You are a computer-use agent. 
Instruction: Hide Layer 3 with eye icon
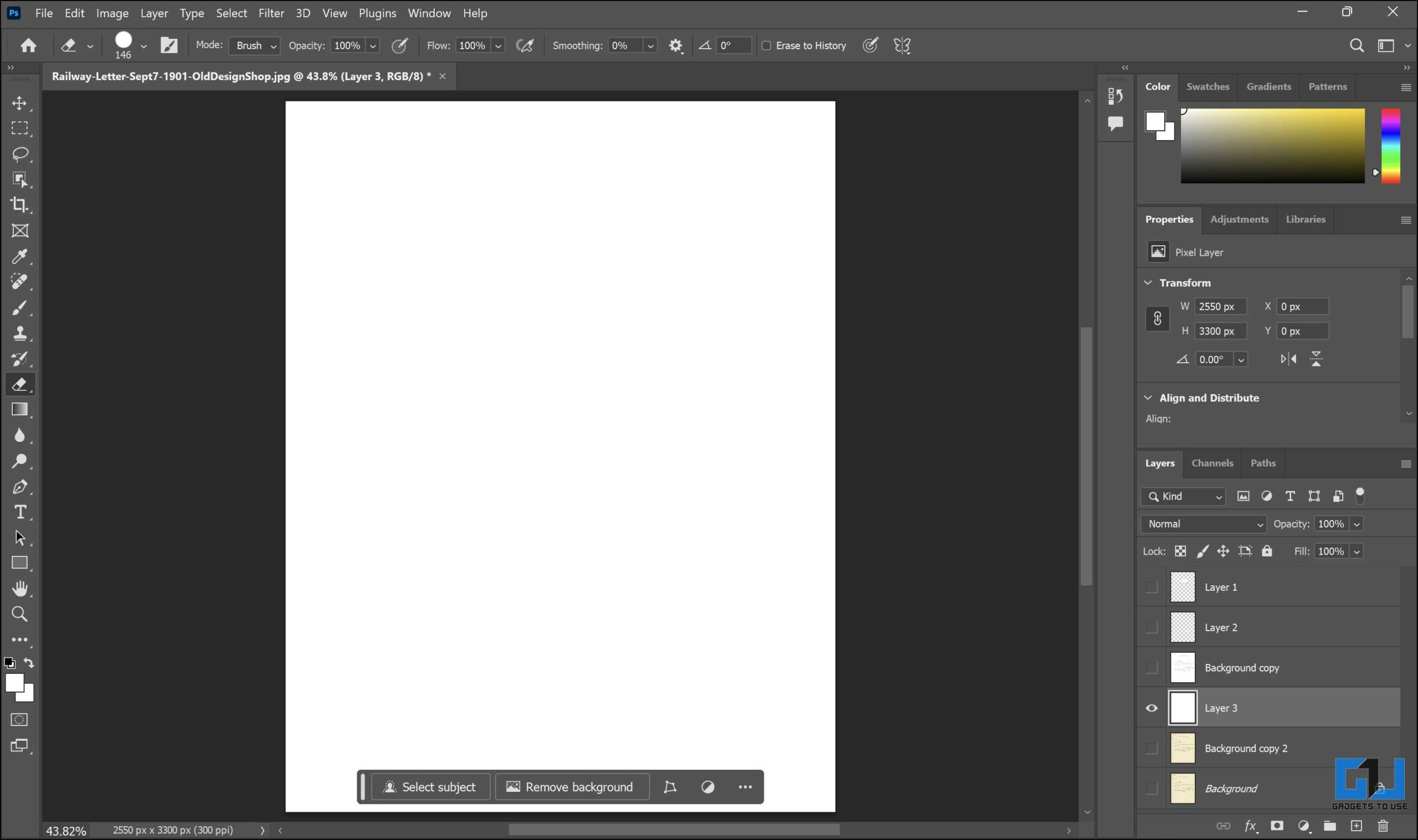point(1152,708)
